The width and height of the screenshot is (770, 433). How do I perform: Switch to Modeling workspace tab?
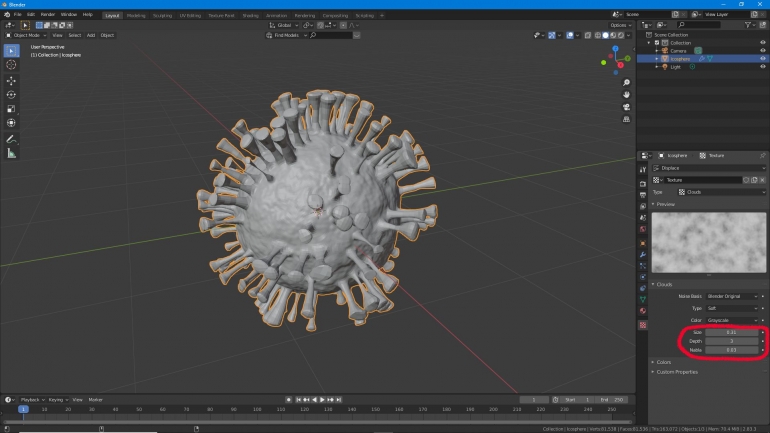[x=136, y=16]
